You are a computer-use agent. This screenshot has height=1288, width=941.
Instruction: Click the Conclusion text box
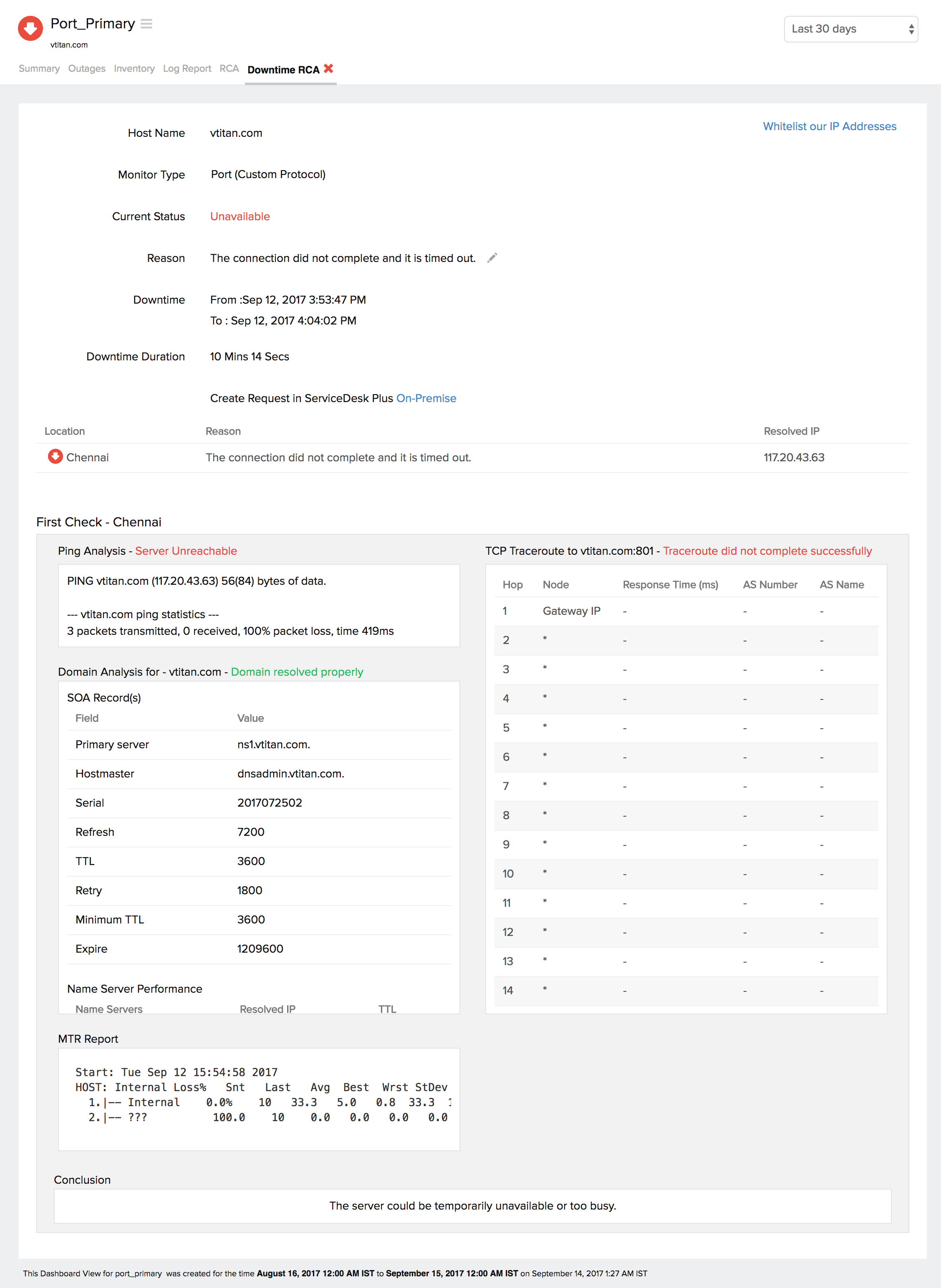point(472,1205)
